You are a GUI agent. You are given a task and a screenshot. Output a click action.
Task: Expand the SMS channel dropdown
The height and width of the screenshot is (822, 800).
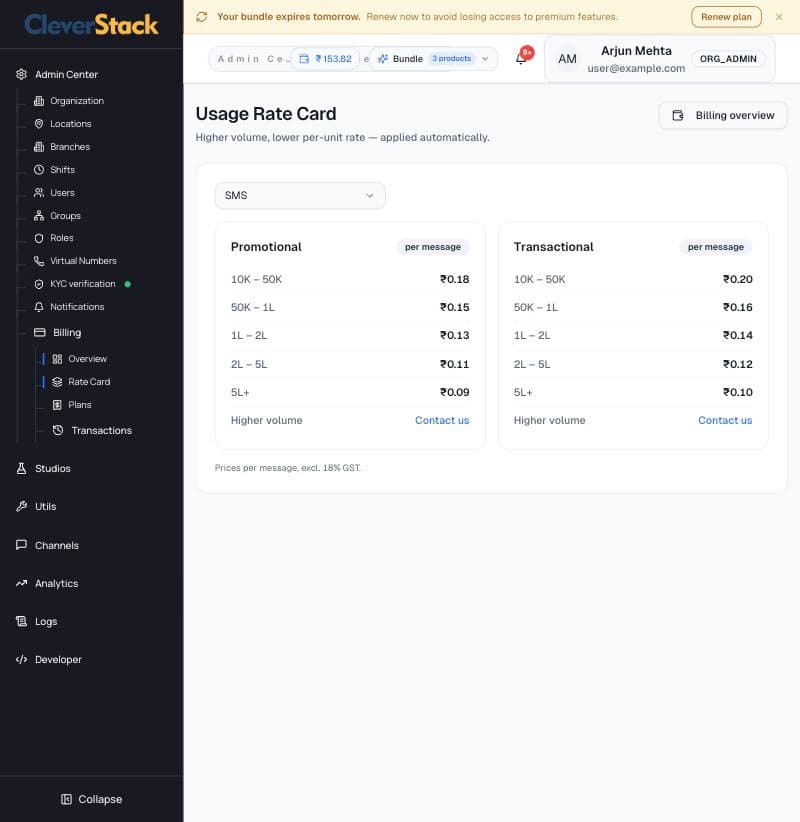pyautogui.click(x=300, y=196)
